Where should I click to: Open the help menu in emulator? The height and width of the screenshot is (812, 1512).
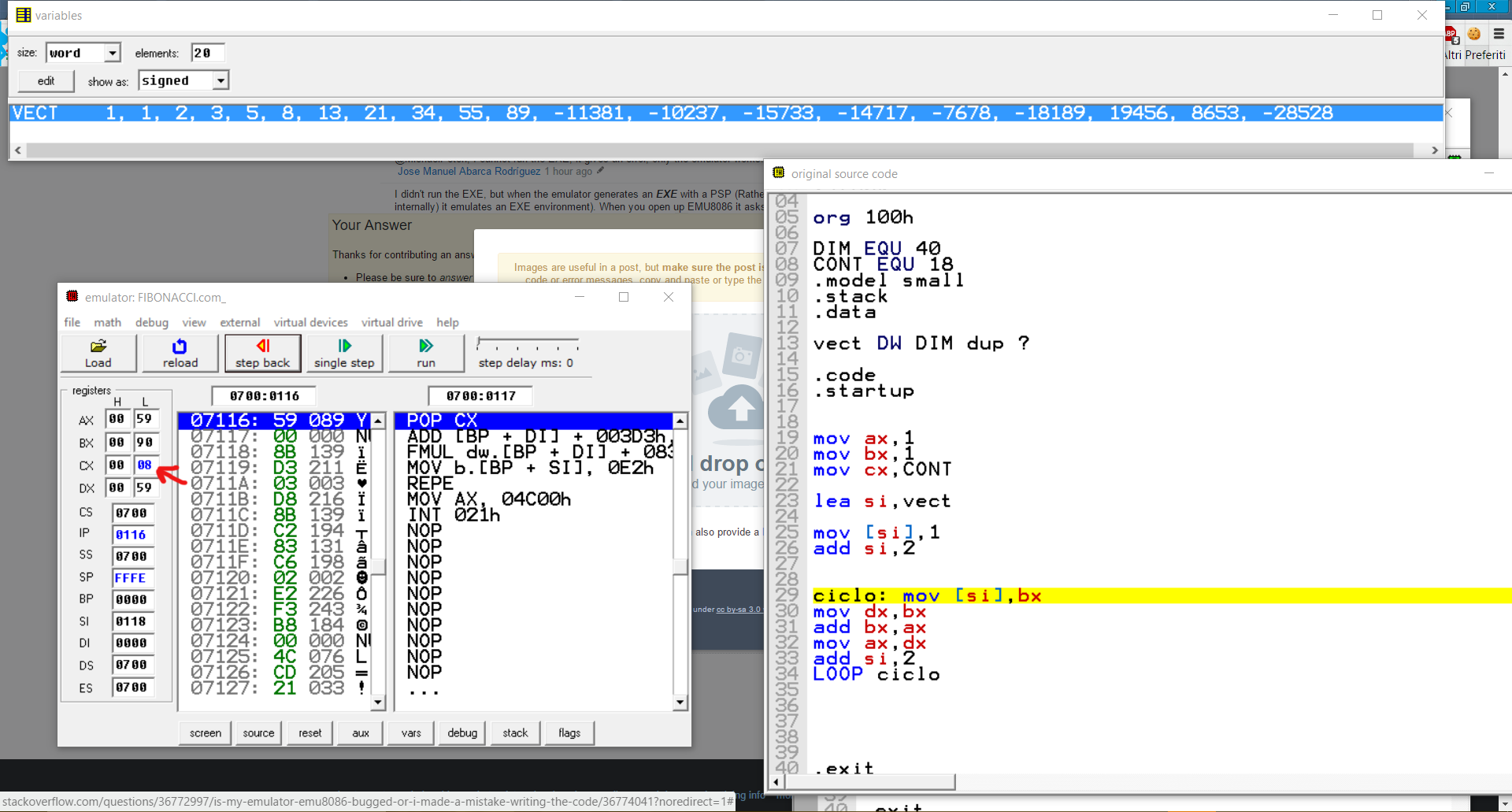pos(447,322)
